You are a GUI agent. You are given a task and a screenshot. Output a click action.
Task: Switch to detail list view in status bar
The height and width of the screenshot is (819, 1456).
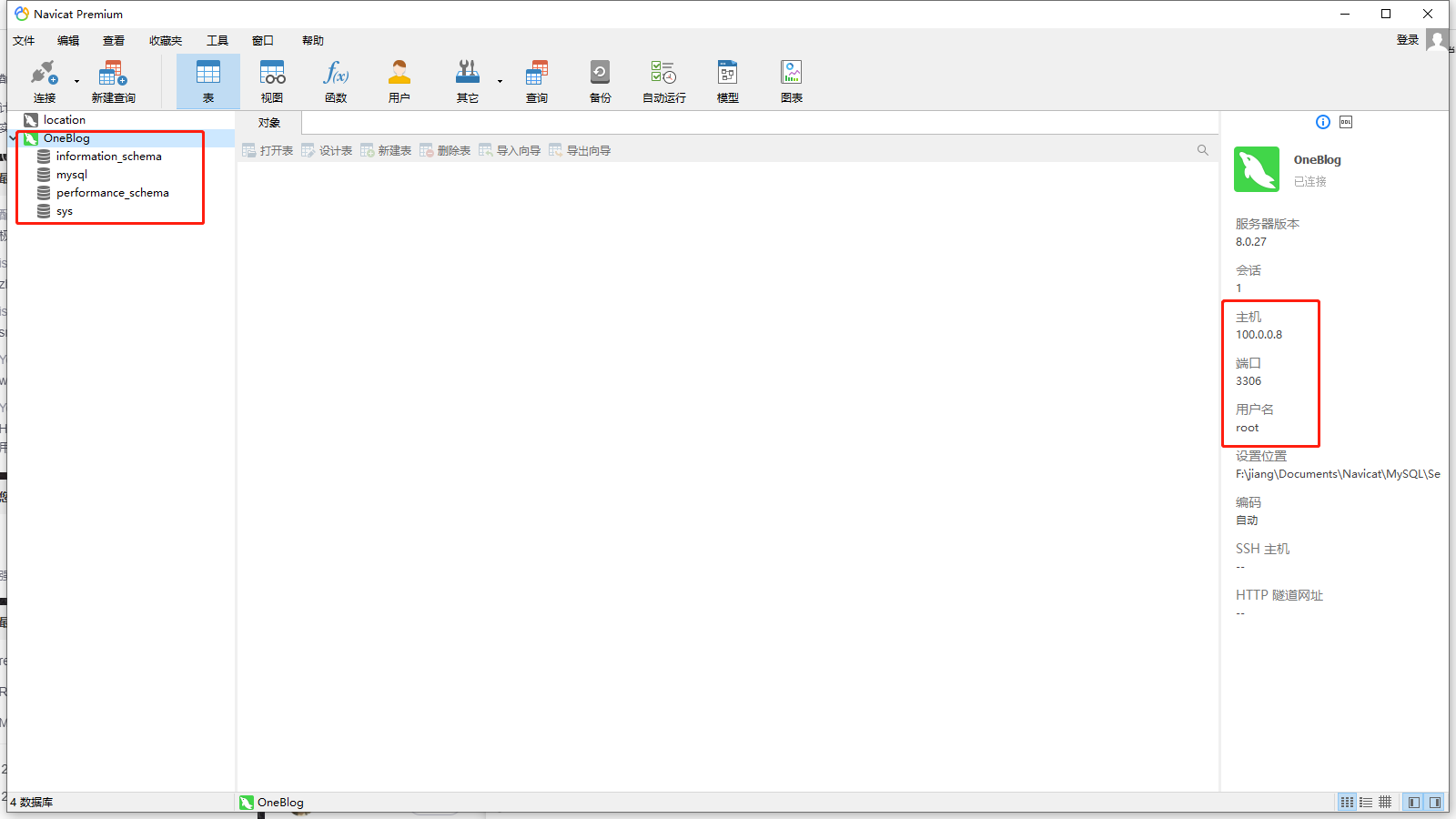[1366, 803]
